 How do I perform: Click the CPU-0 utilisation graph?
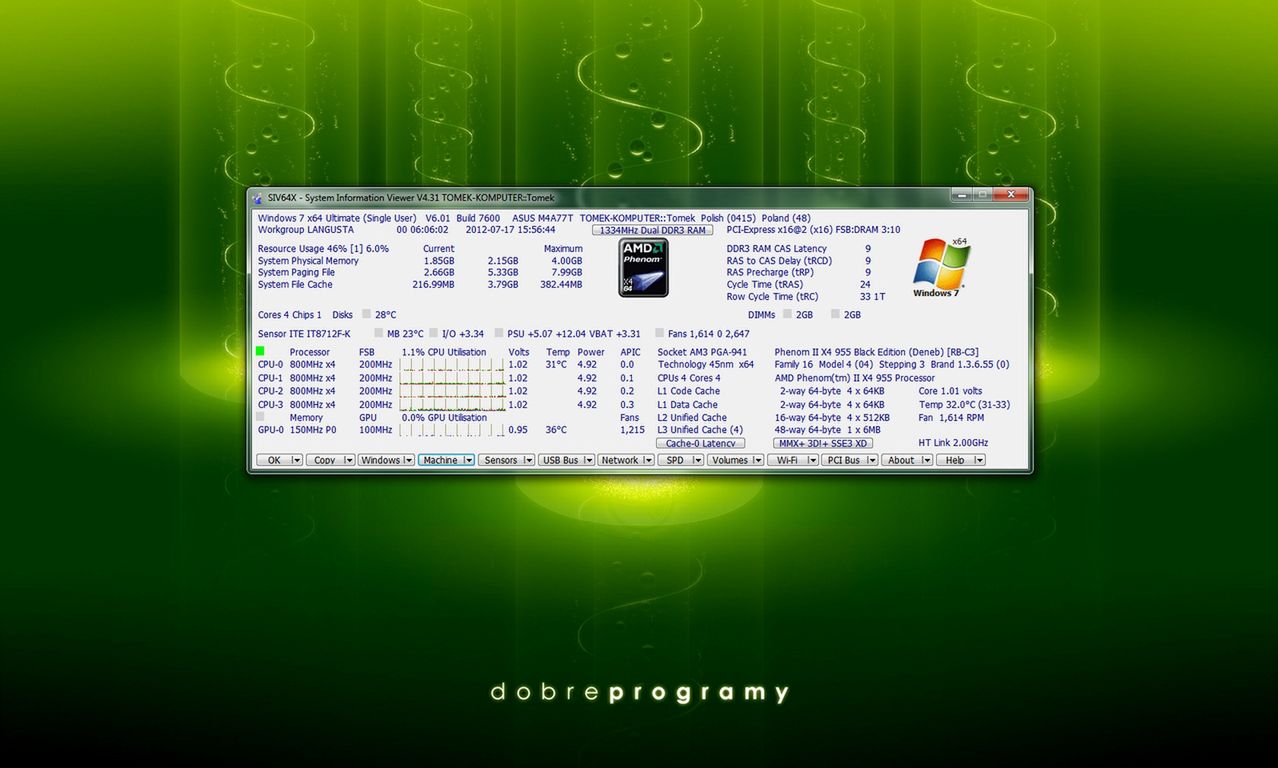(x=452, y=365)
